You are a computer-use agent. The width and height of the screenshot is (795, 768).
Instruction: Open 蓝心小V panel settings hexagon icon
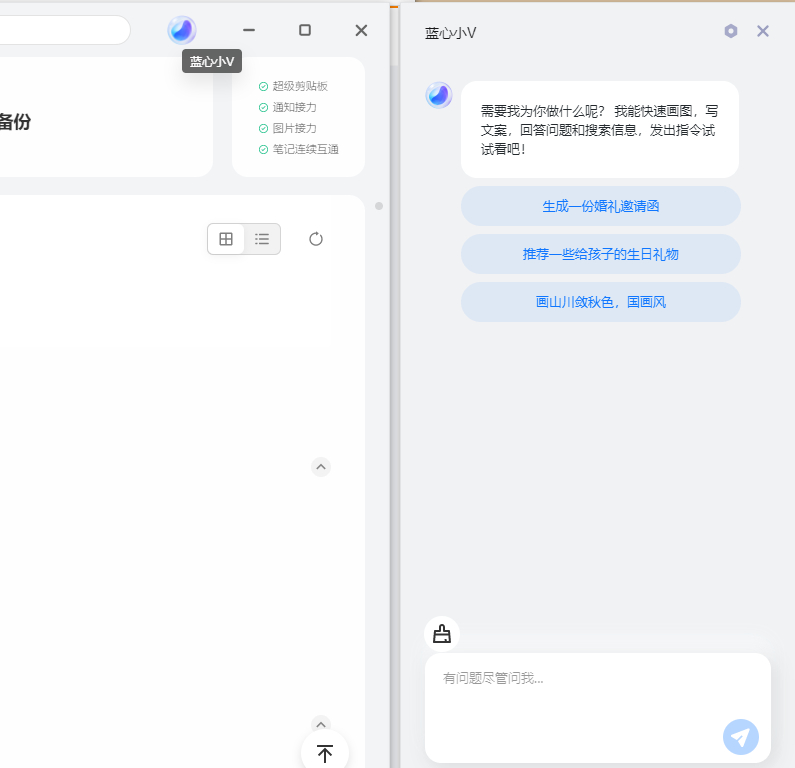(x=731, y=31)
